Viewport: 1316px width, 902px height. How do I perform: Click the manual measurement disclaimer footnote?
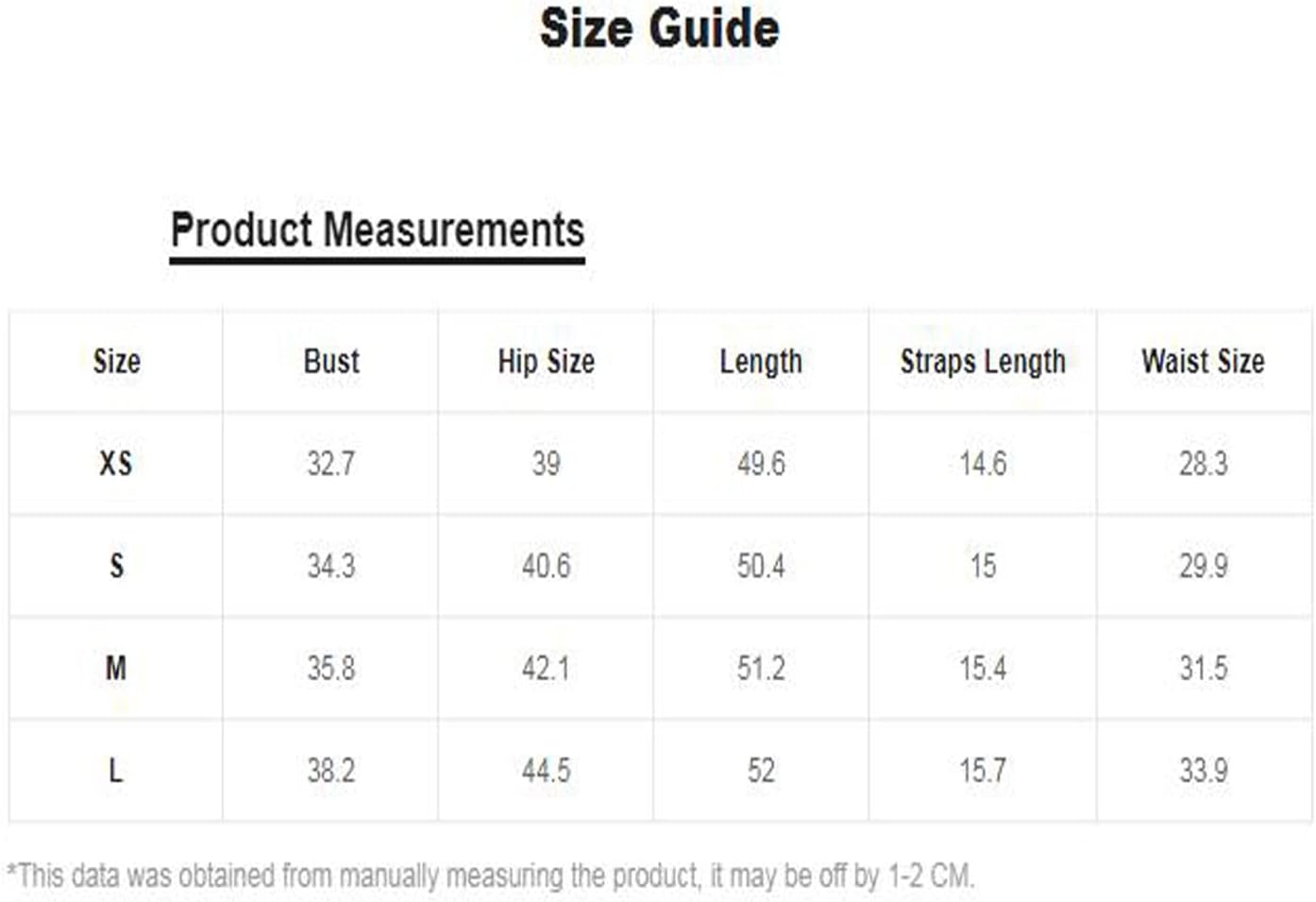[491, 876]
